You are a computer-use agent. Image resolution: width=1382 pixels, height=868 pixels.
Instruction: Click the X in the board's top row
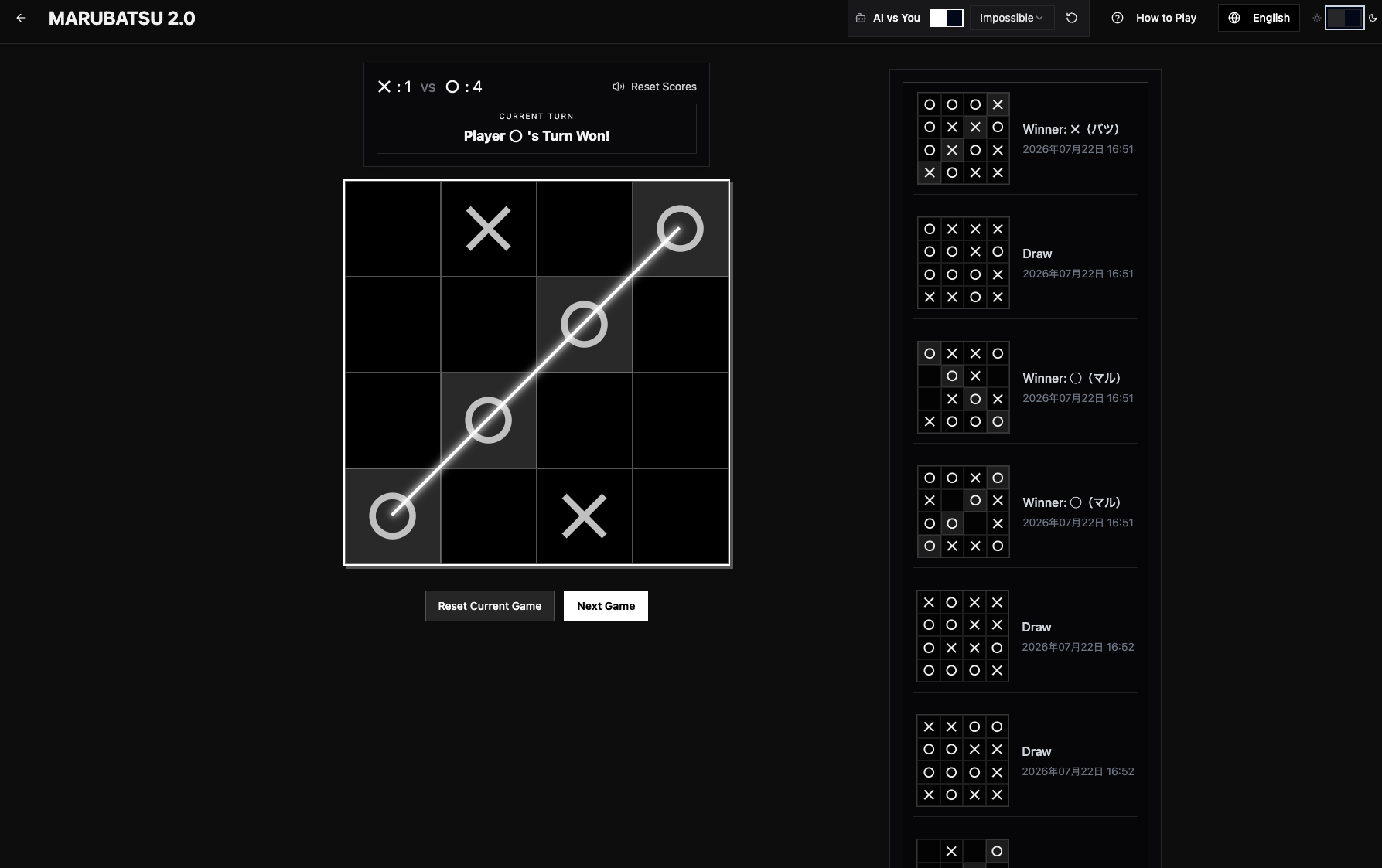coord(489,229)
